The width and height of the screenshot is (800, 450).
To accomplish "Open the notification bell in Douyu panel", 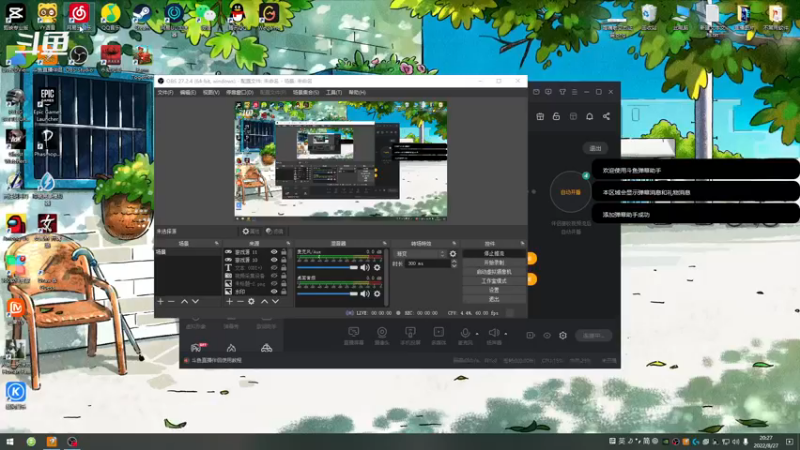I will 590,116.
